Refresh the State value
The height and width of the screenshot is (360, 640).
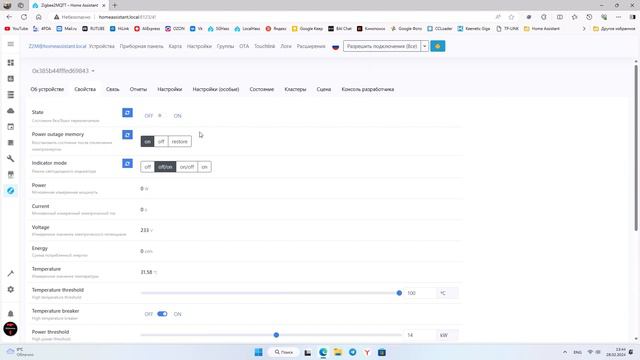[127, 113]
